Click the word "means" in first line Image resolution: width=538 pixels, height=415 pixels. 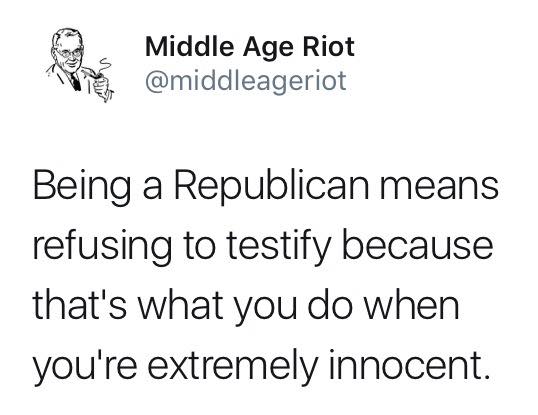coord(439,189)
